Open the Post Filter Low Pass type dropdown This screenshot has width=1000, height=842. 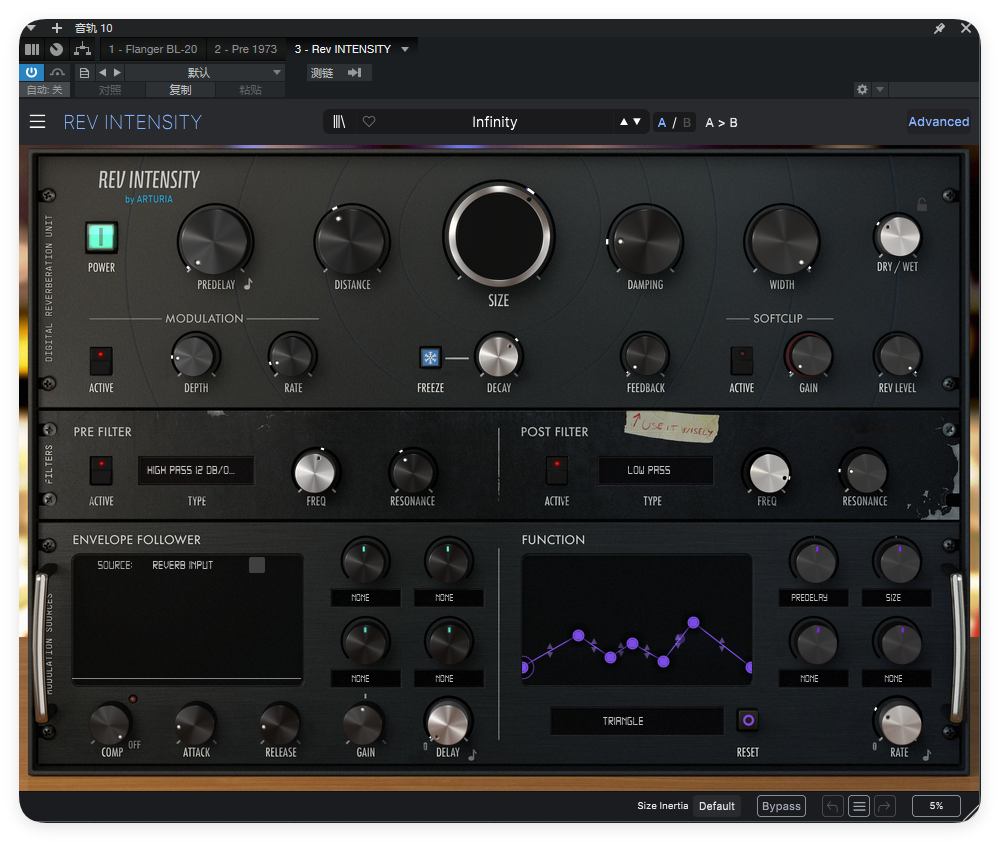click(x=655, y=470)
